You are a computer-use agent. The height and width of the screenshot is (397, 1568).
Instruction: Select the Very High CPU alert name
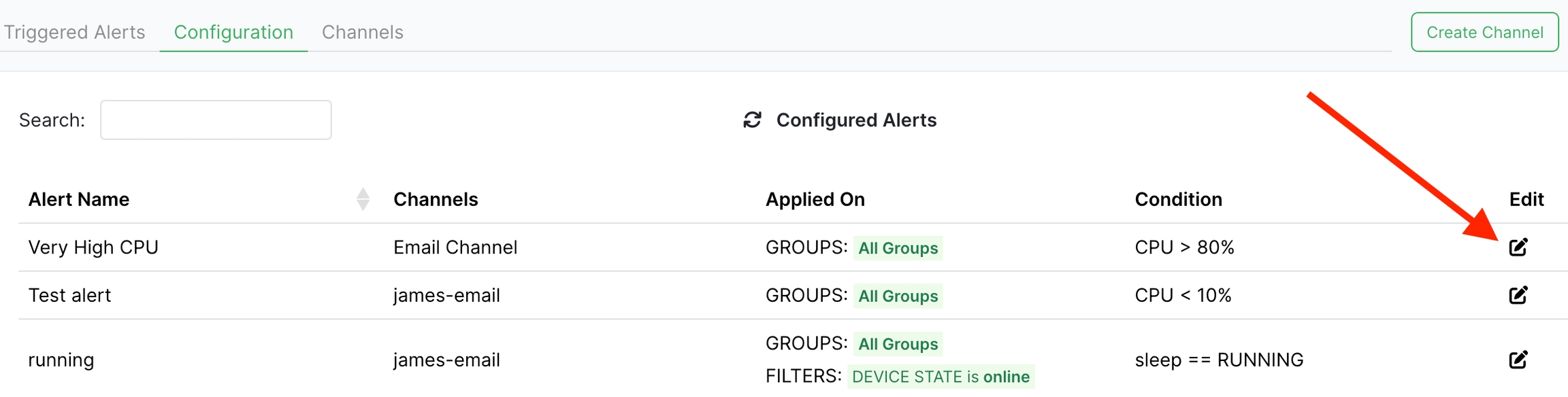(x=93, y=247)
